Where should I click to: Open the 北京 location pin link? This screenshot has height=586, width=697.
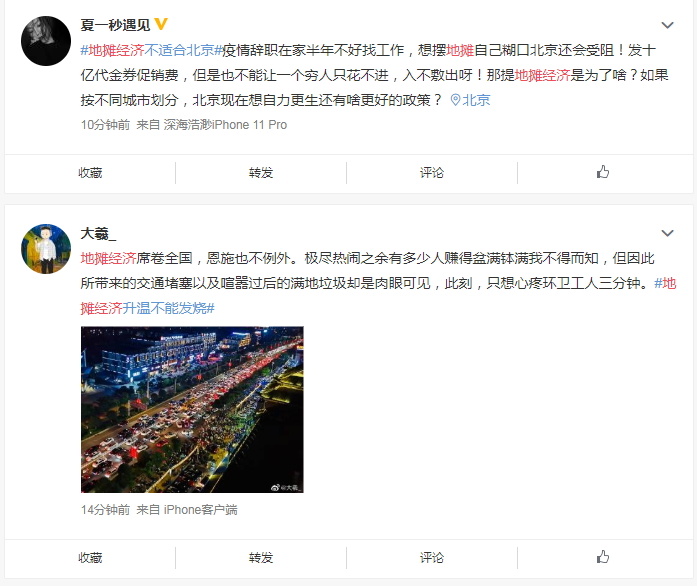point(470,100)
